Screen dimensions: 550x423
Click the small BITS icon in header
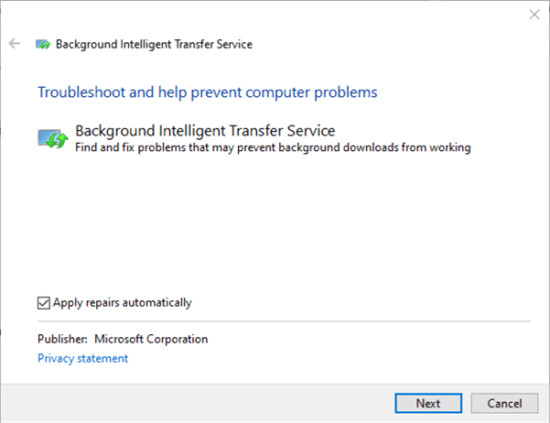(43, 44)
